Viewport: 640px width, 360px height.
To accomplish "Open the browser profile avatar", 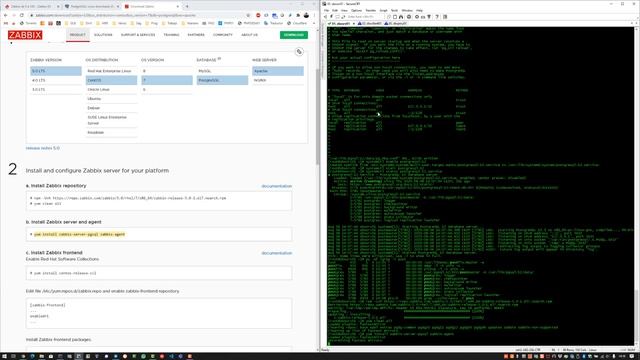I will click(306, 15).
